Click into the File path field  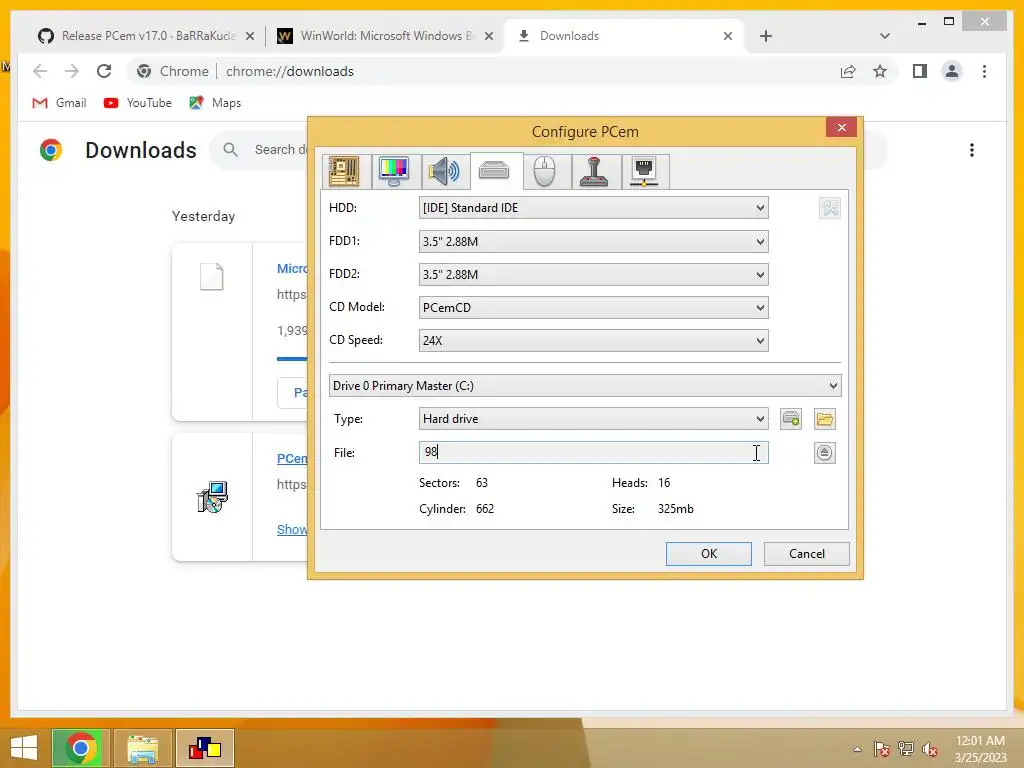coord(593,453)
